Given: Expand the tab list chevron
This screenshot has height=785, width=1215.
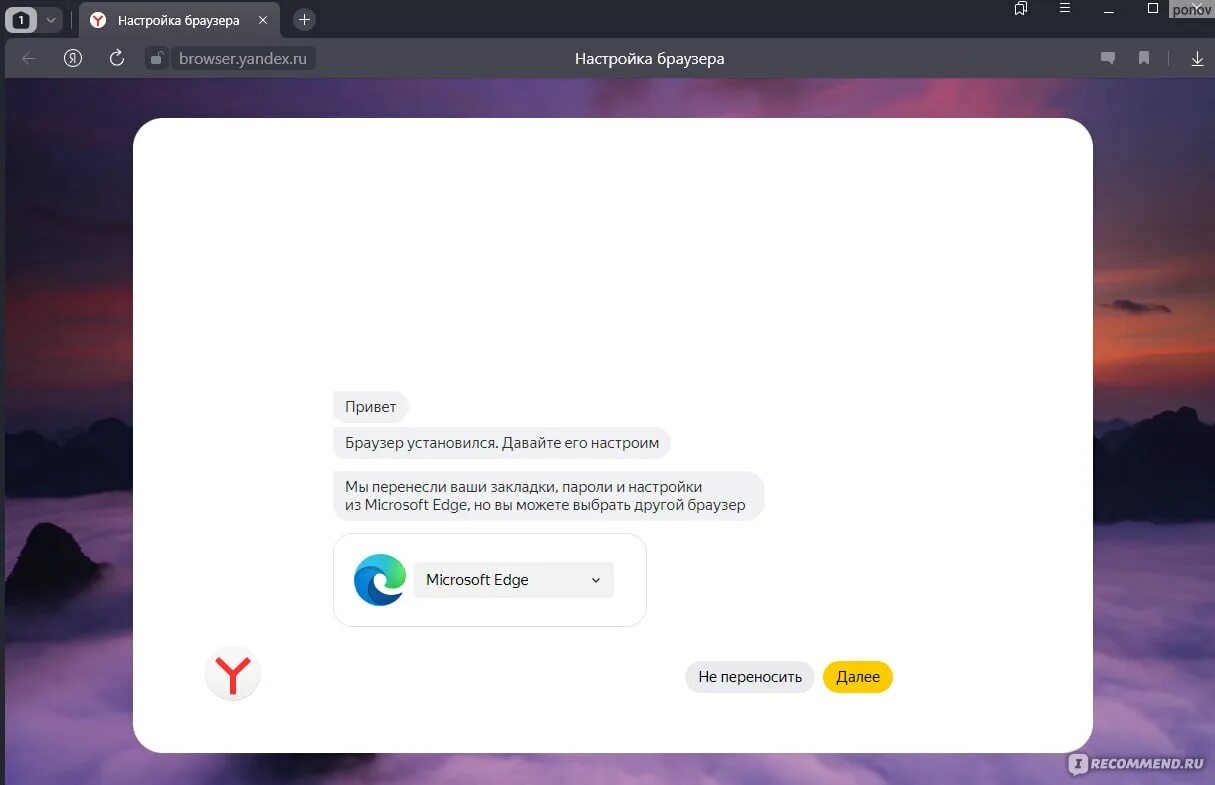Looking at the screenshot, I should [50, 20].
